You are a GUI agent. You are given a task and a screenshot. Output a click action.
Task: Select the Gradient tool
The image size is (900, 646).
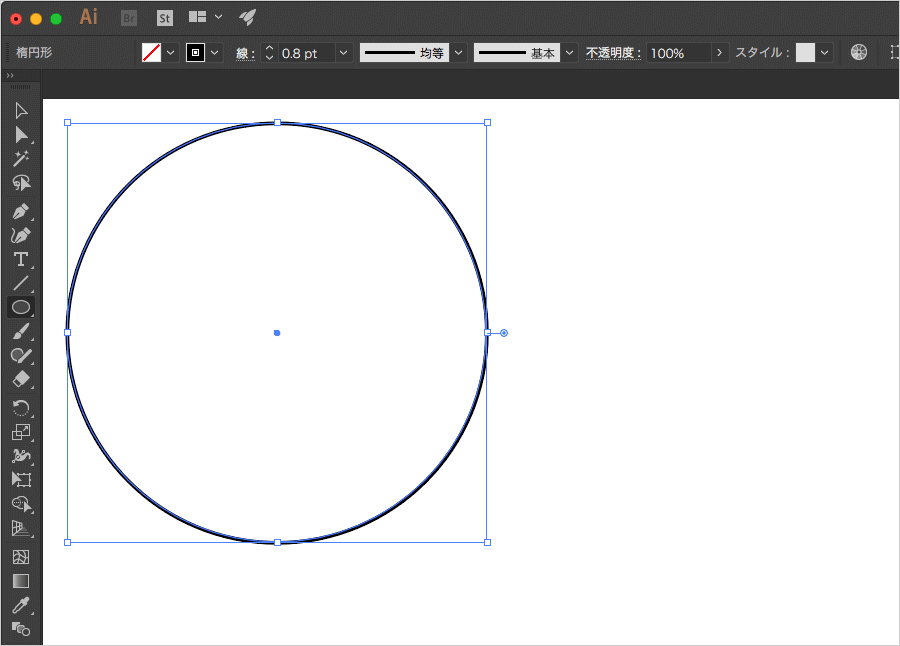(x=21, y=581)
